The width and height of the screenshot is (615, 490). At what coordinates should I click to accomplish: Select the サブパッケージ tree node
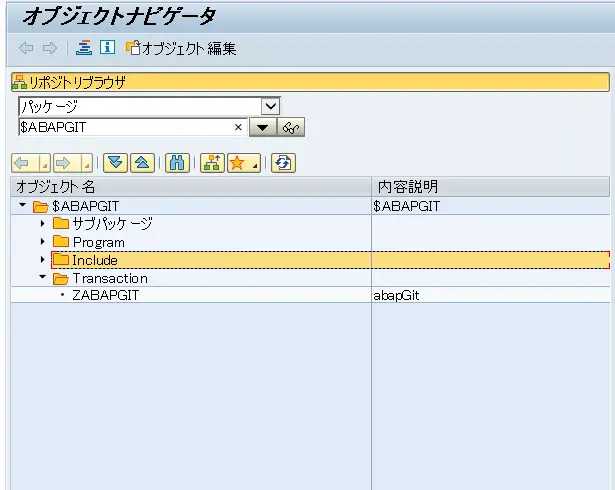point(113,224)
